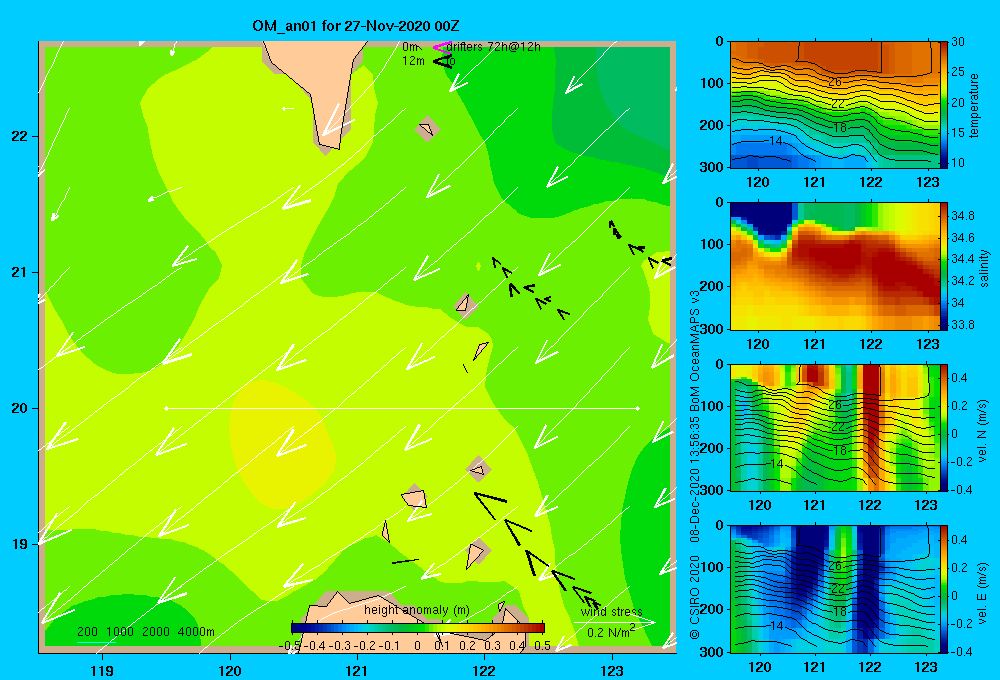Click the '14' isotherm label in temperature panel
Viewport: 1000px width, 680px height.
pos(776,141)
